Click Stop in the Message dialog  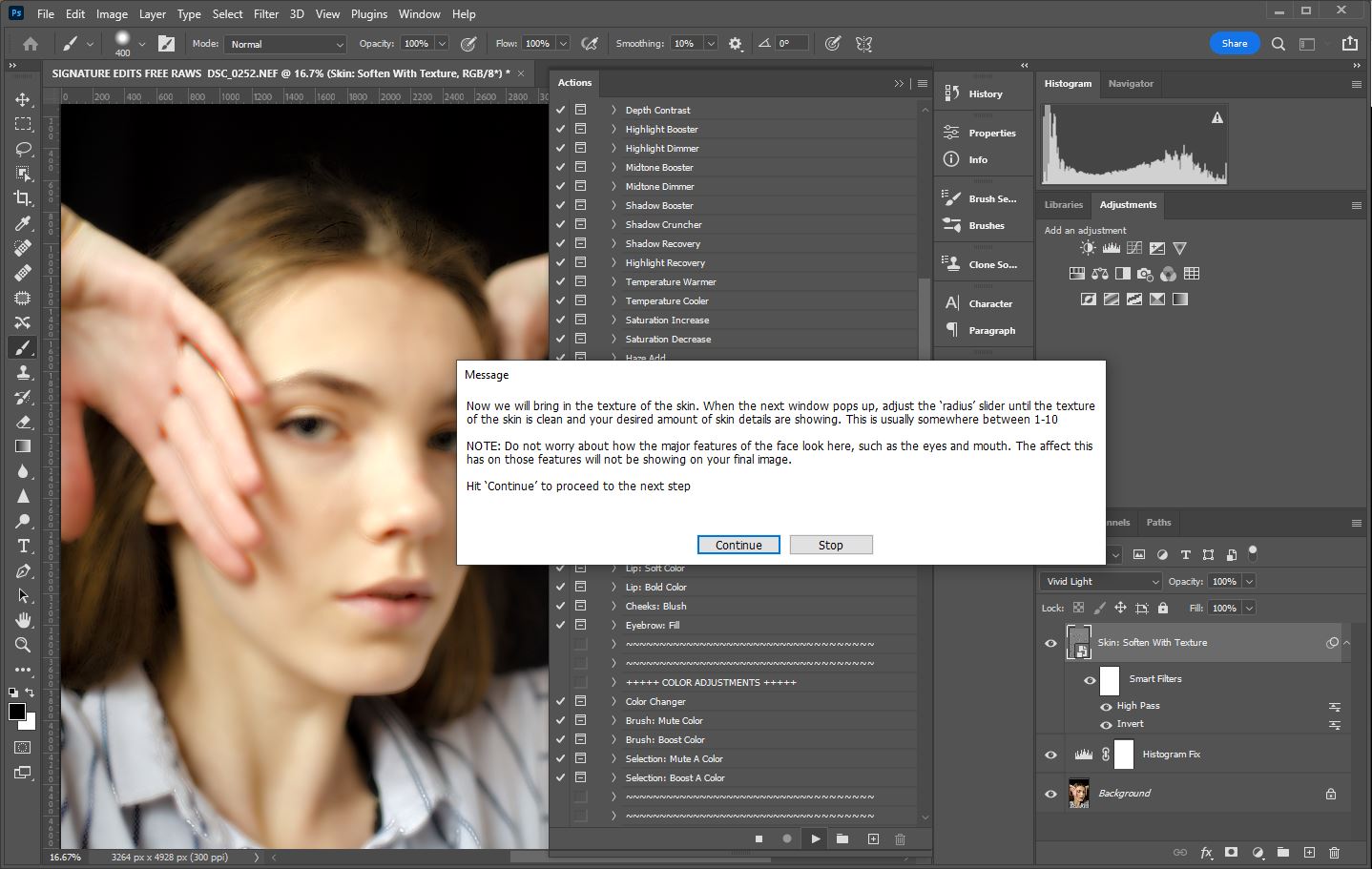(x=830, y=545)
